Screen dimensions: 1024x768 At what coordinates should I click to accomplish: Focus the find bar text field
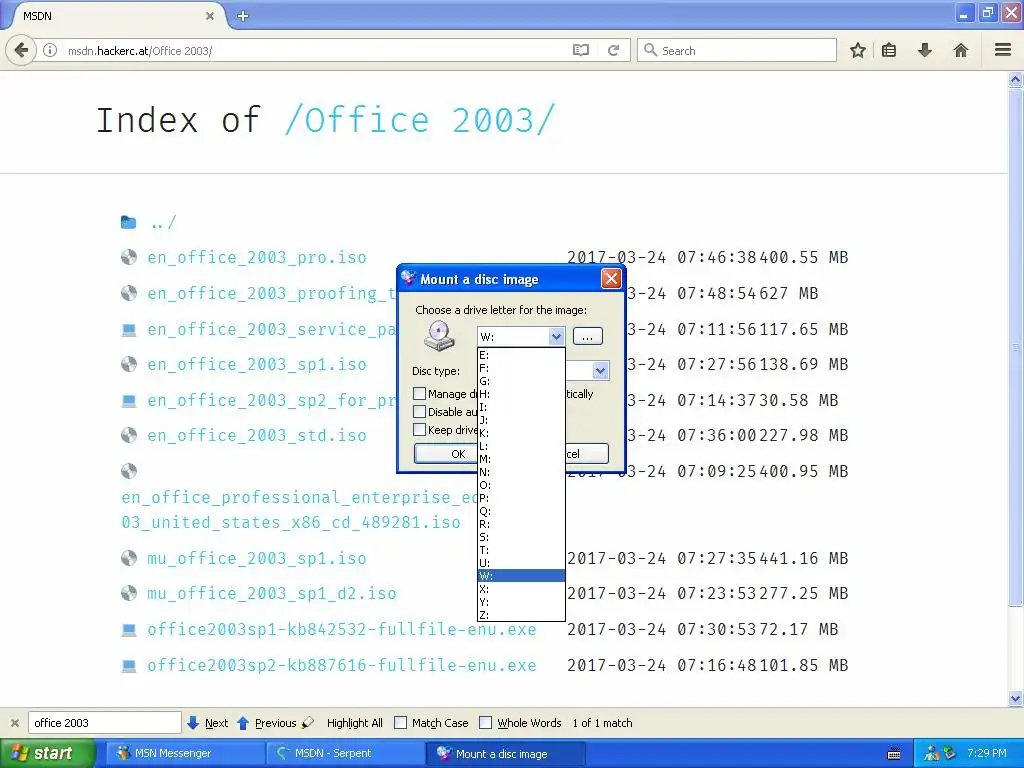(104, 723)
